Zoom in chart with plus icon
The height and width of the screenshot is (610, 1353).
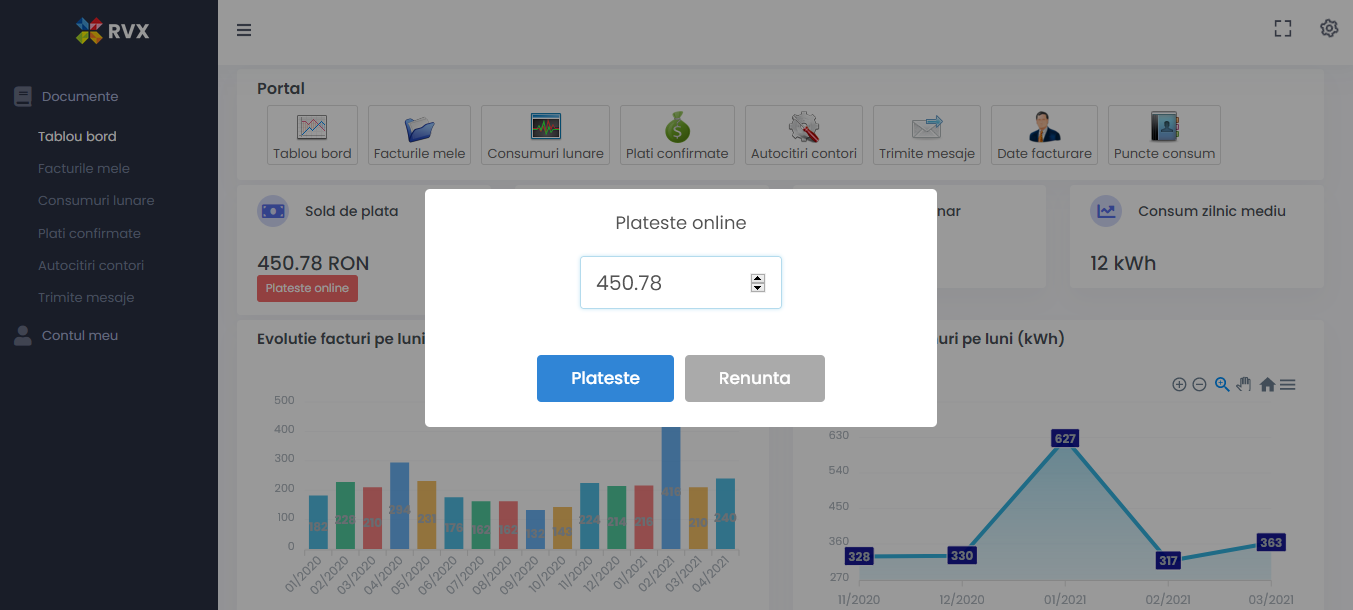point(1179,385)
